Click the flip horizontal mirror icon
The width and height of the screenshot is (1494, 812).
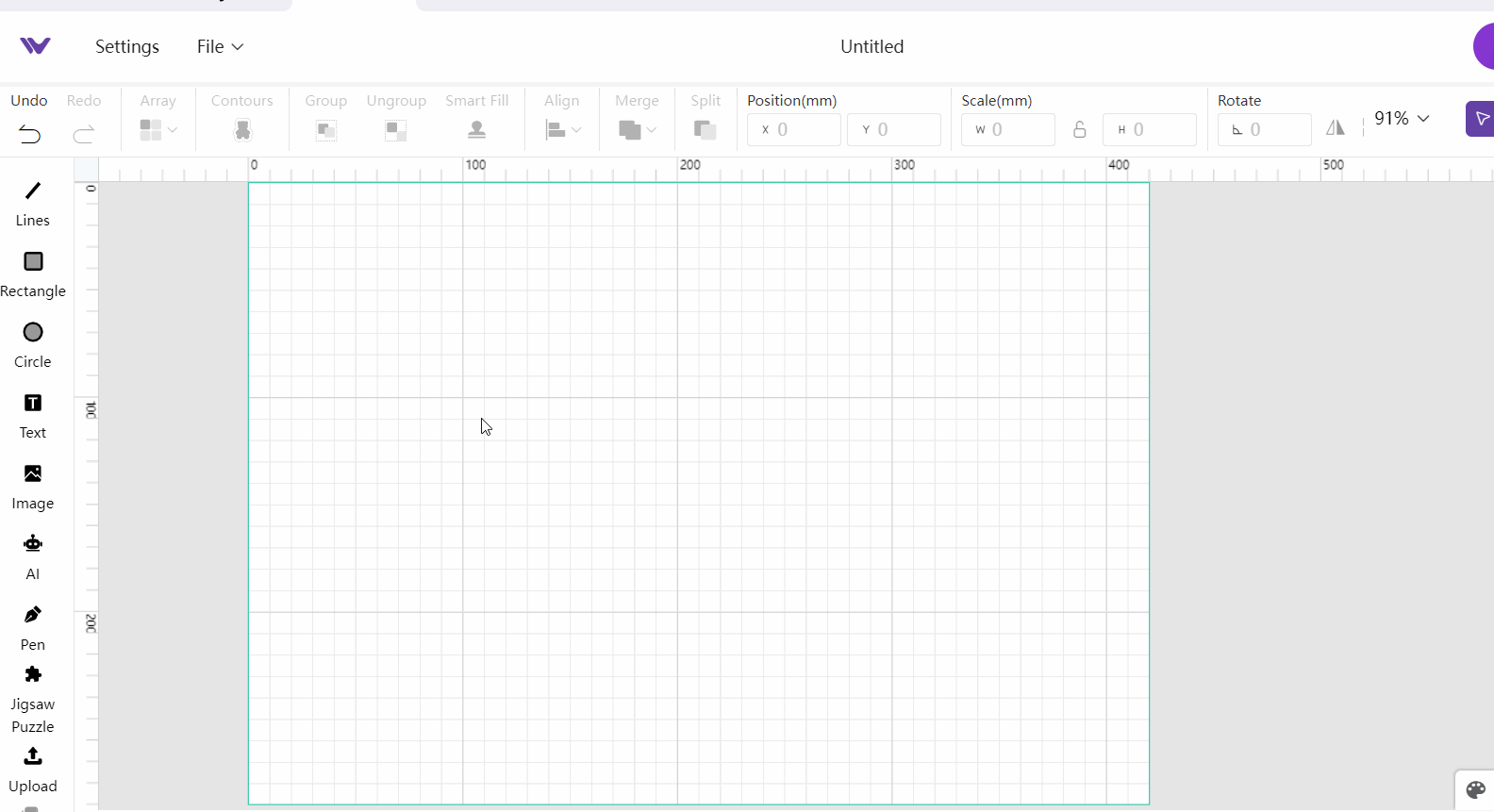(1336, 127)
